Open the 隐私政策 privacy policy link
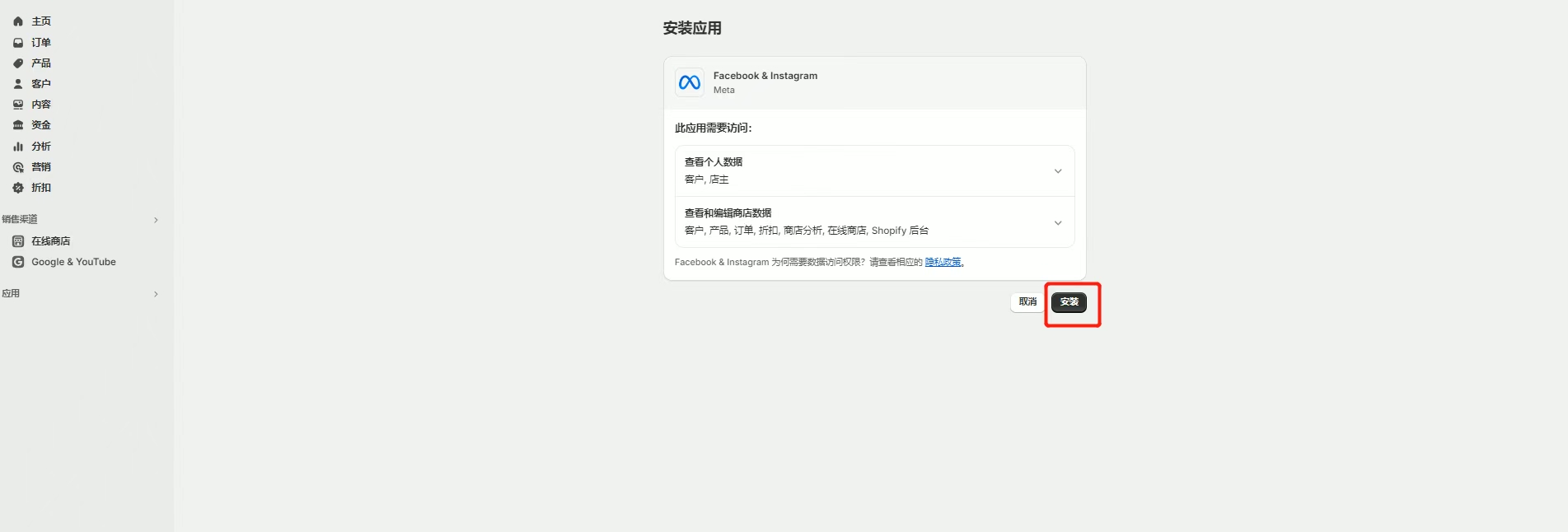The width and height of the screenshot is (1568, 532). click(944, 263)
